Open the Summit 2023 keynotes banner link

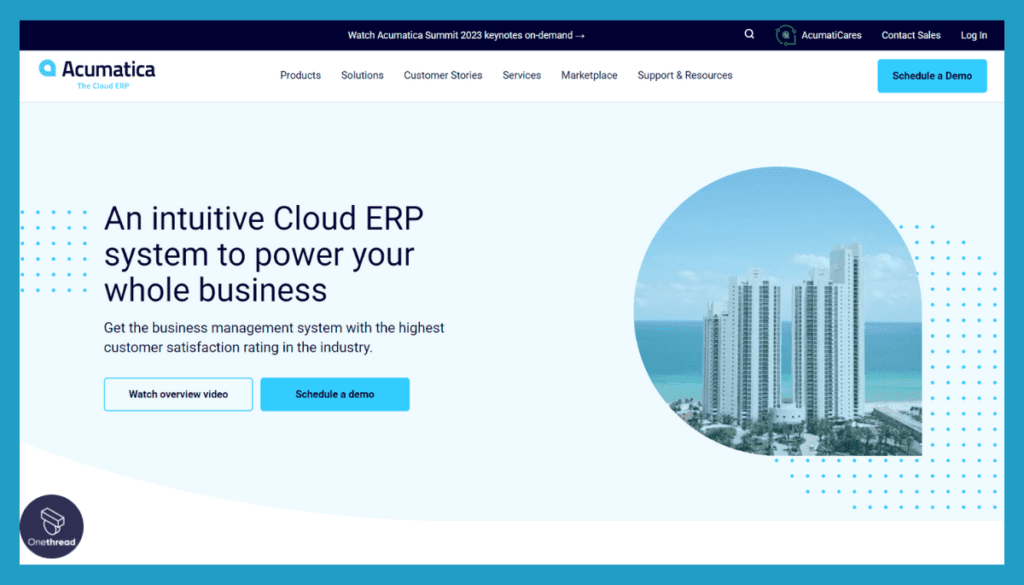tap(466, 35)
